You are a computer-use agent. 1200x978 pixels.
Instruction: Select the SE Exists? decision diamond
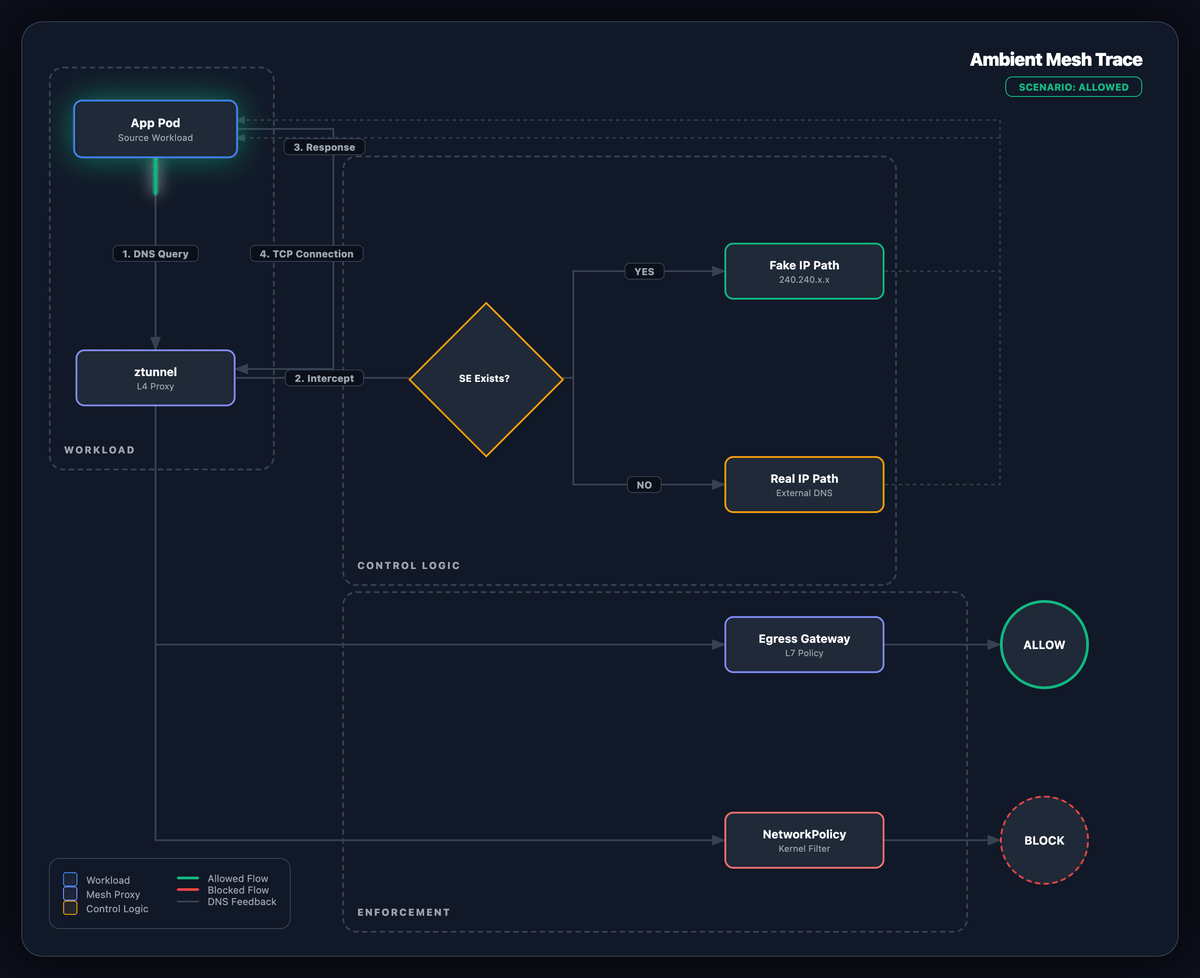[485, 379]
